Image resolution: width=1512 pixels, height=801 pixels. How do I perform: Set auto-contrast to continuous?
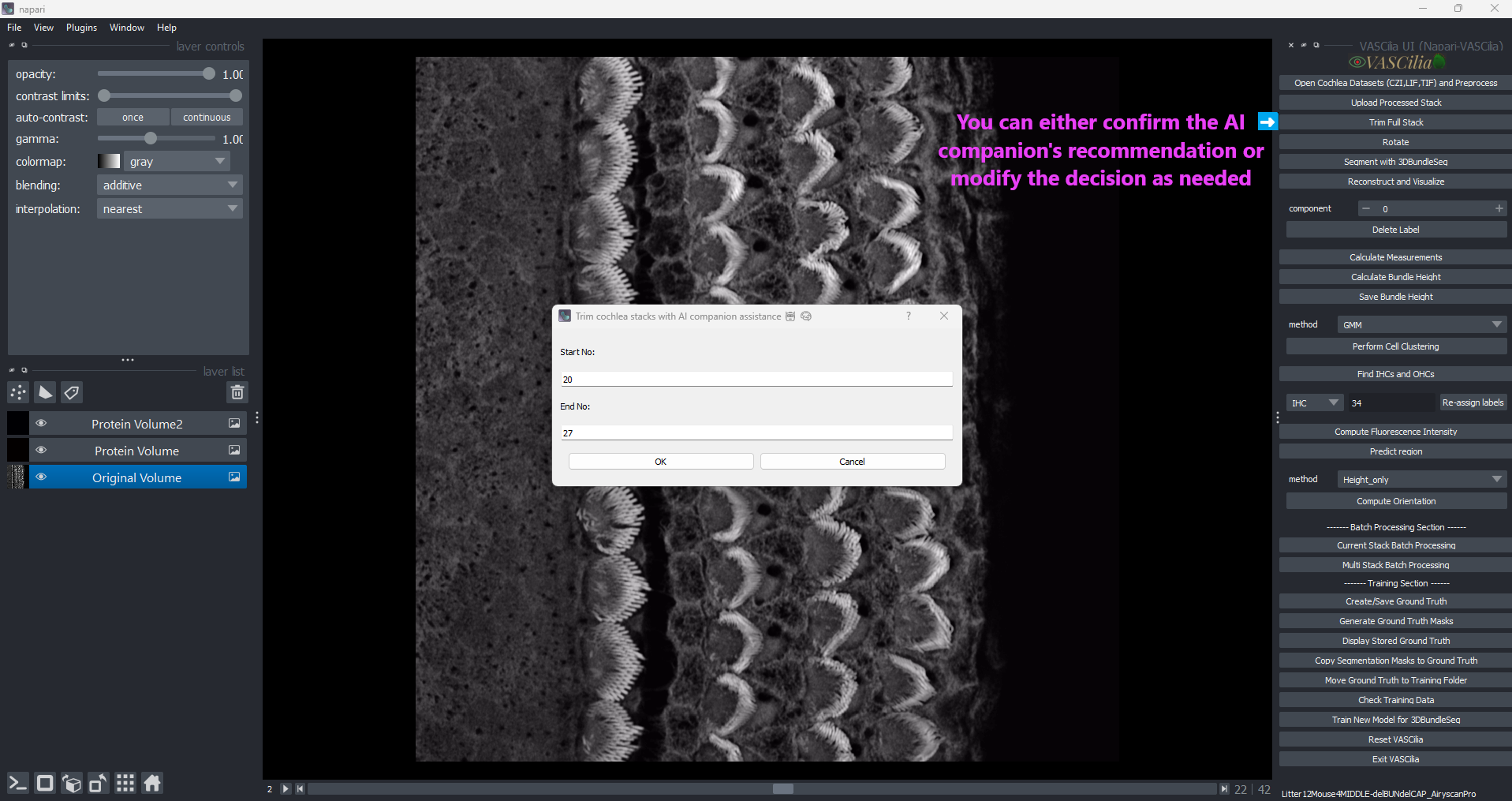coord(207,117)
